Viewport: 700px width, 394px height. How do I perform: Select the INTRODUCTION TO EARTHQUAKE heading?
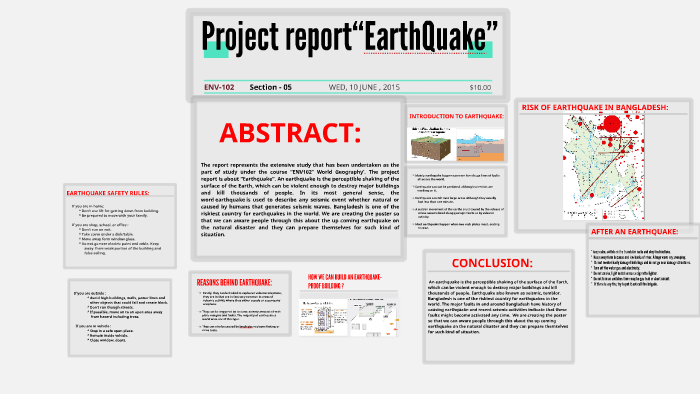point(456,116)
